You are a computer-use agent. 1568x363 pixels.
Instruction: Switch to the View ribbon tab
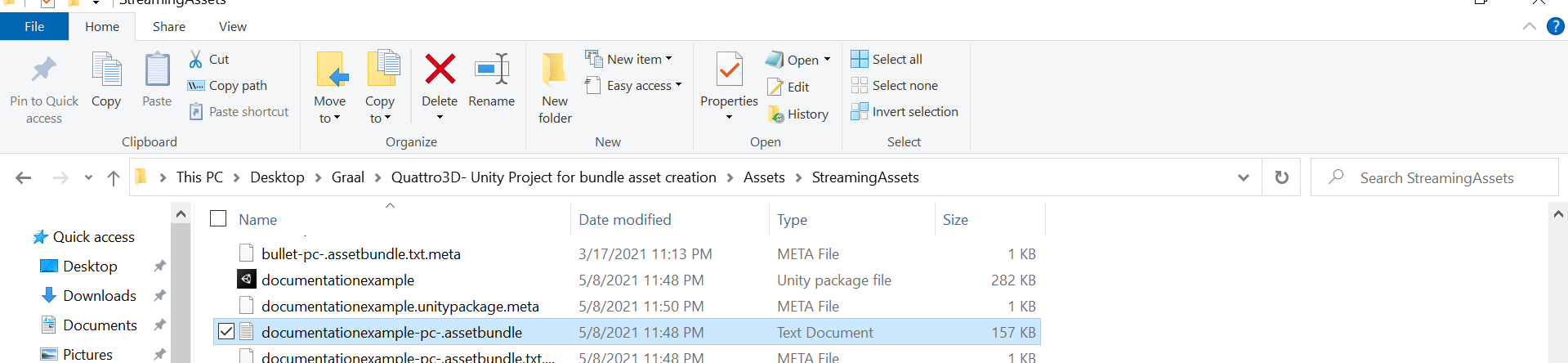pos(232,27)
